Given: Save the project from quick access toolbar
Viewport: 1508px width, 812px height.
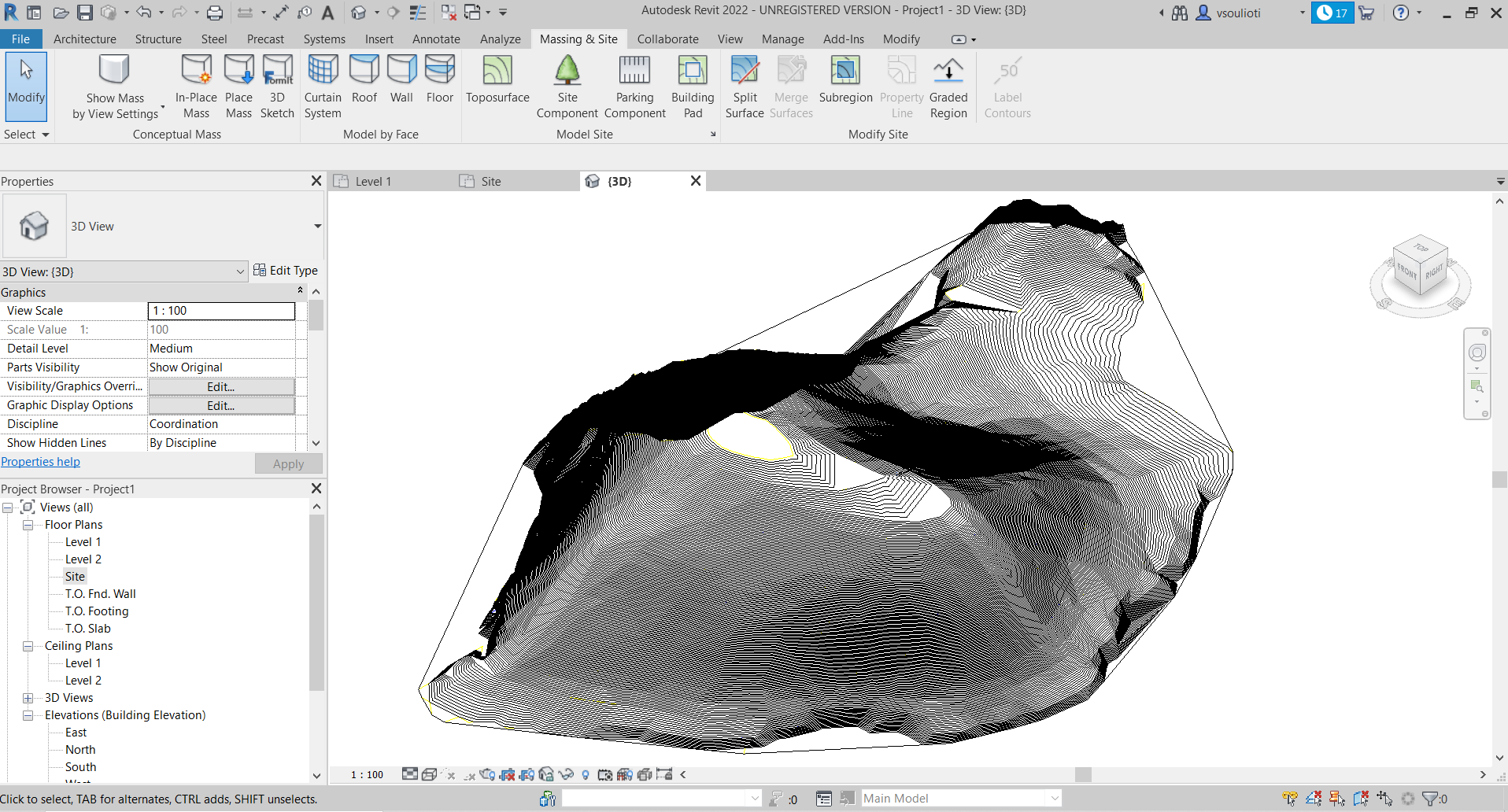Looking at the screenshot, I should 85,13.
